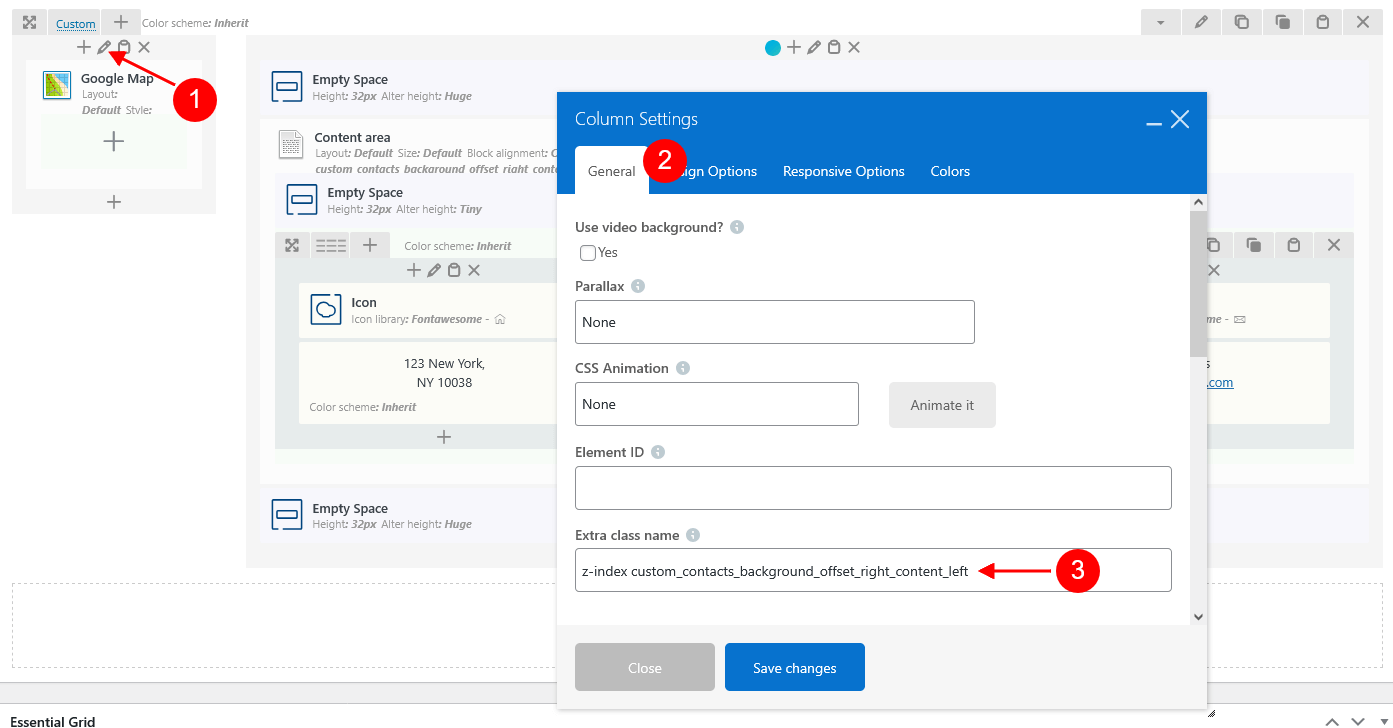Open the CSS Animation dropdown
Image resolution: width=1393 pixels, height=728 pixels.
(x=717, y=404)
